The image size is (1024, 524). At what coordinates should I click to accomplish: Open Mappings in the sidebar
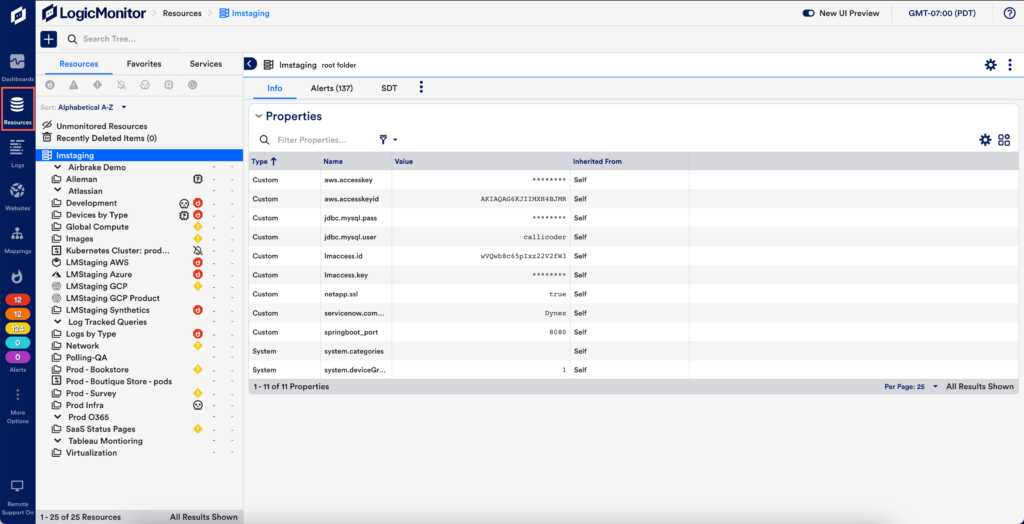click(18, 238)
